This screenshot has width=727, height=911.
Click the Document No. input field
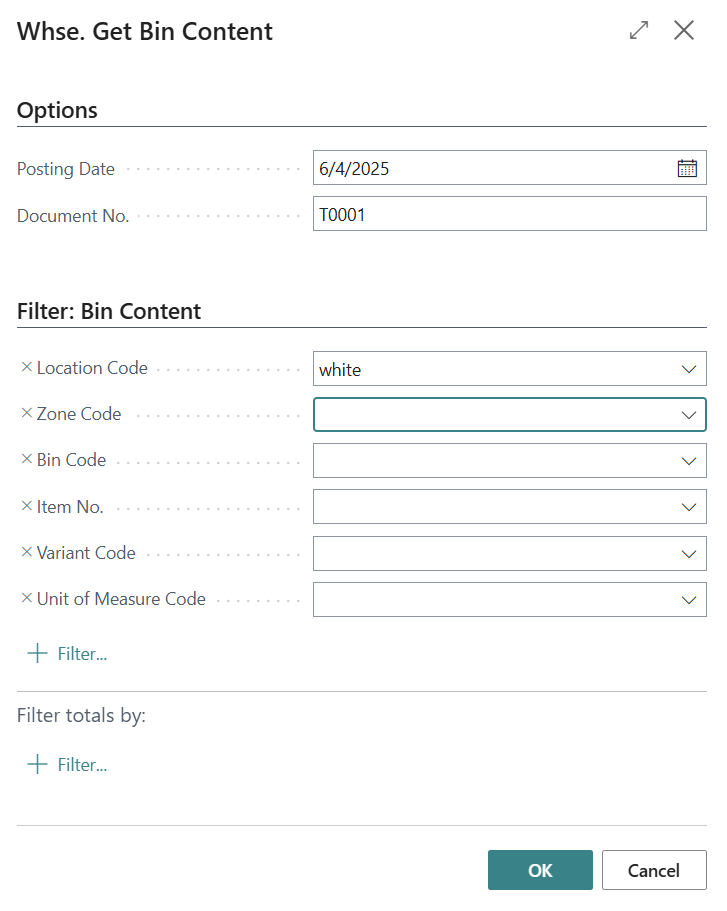tap(509, 214)
